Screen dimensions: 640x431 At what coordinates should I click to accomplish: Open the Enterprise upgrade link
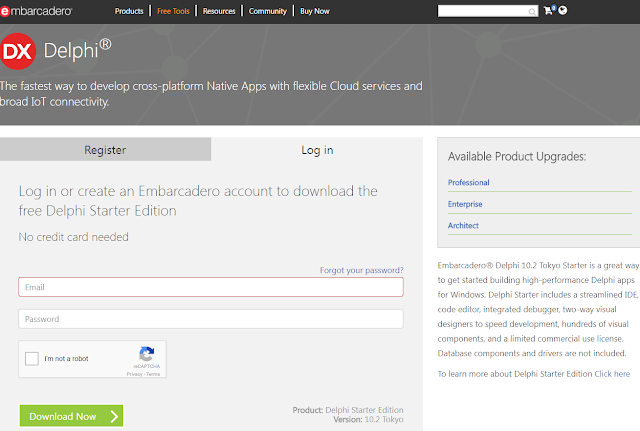[x=465, y=204]
